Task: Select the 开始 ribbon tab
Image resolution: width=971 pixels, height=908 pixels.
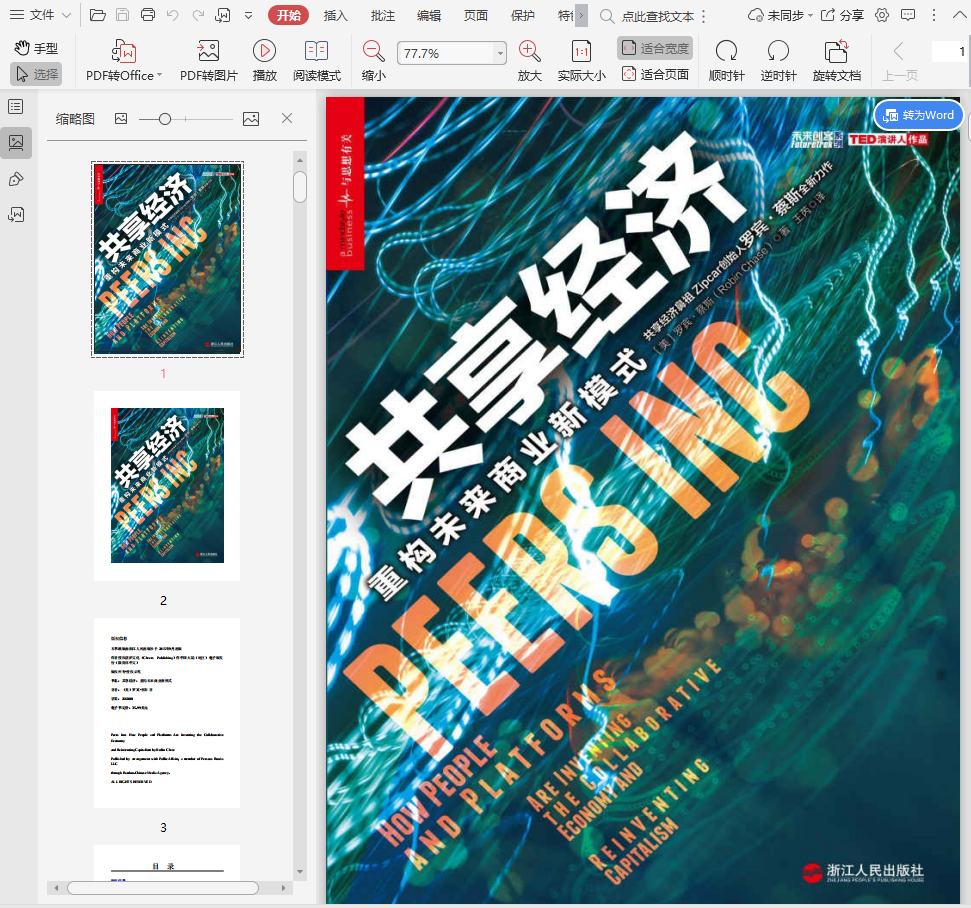Action: click(x=289, y=15)
